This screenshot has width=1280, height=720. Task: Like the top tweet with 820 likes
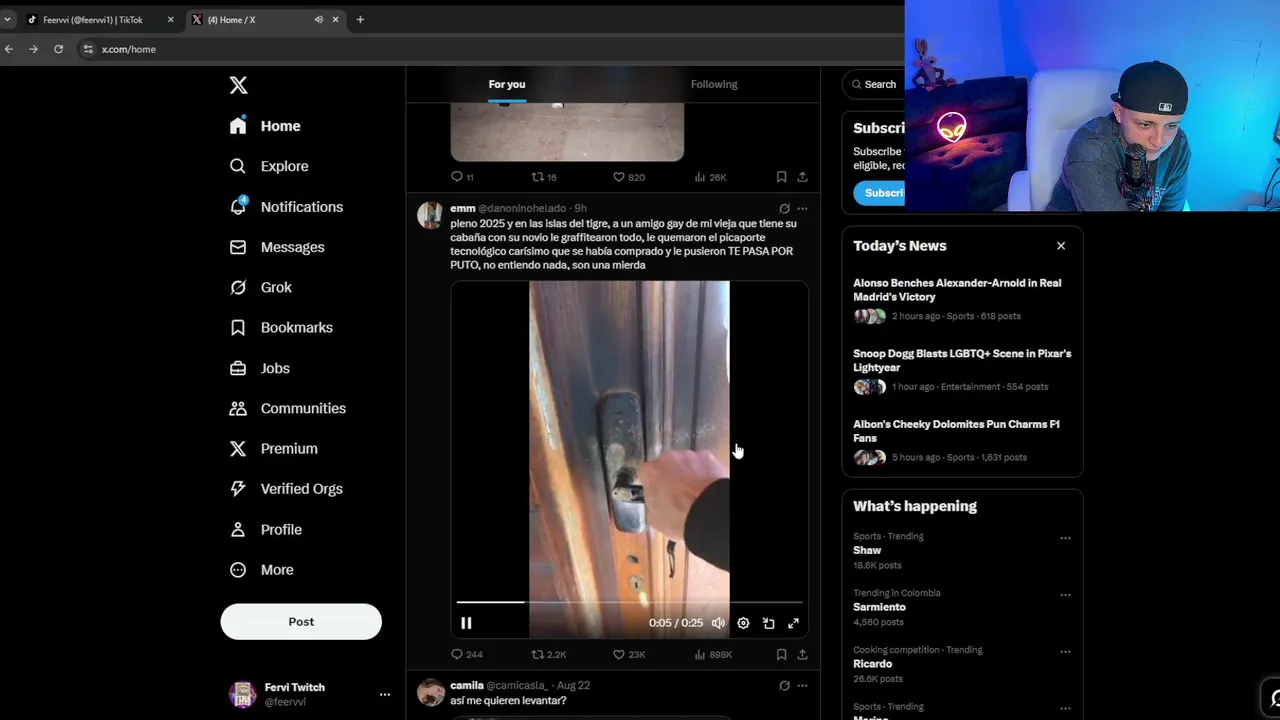[x=628, y=177]
